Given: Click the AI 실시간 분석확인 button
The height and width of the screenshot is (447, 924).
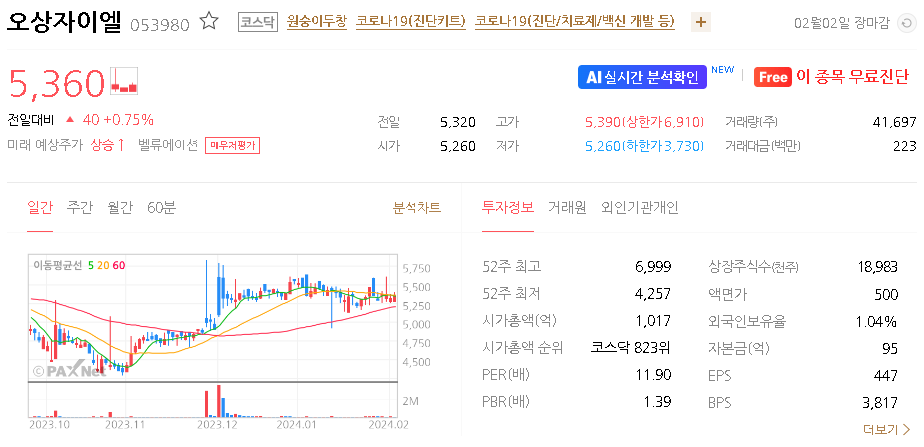Looking at the screenshot, I should (x=642, y=77).
